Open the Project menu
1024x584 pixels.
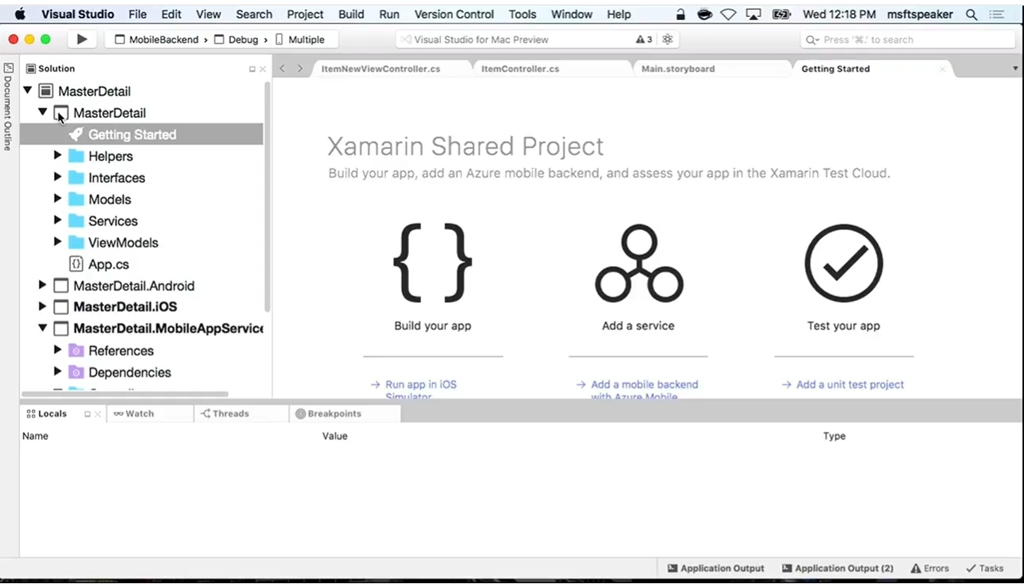305,14
